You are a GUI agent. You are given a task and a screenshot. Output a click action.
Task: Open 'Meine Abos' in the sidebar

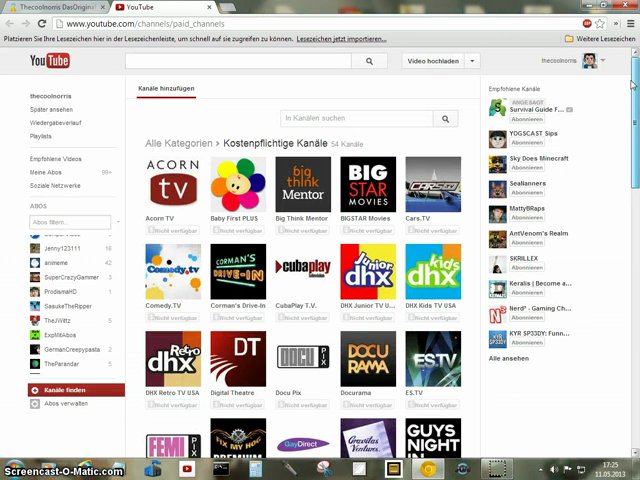coord(46,172)
